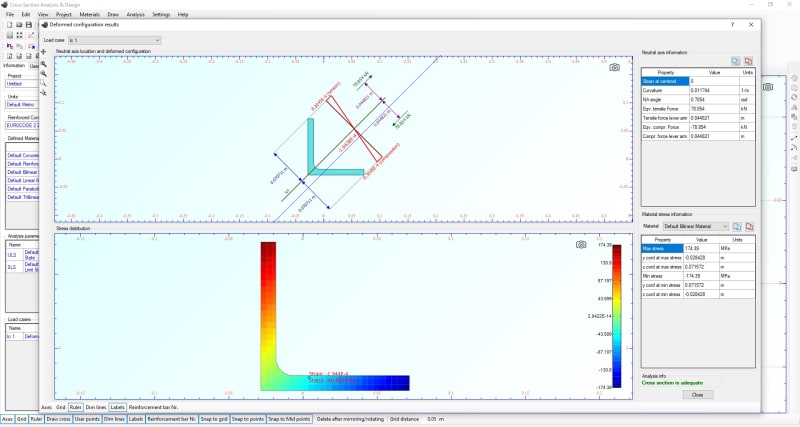Viewport: 800px width, 427px height.
Task: Toggle Reinforcement bar Nr. in dialog footer
Action: (154, 408)
